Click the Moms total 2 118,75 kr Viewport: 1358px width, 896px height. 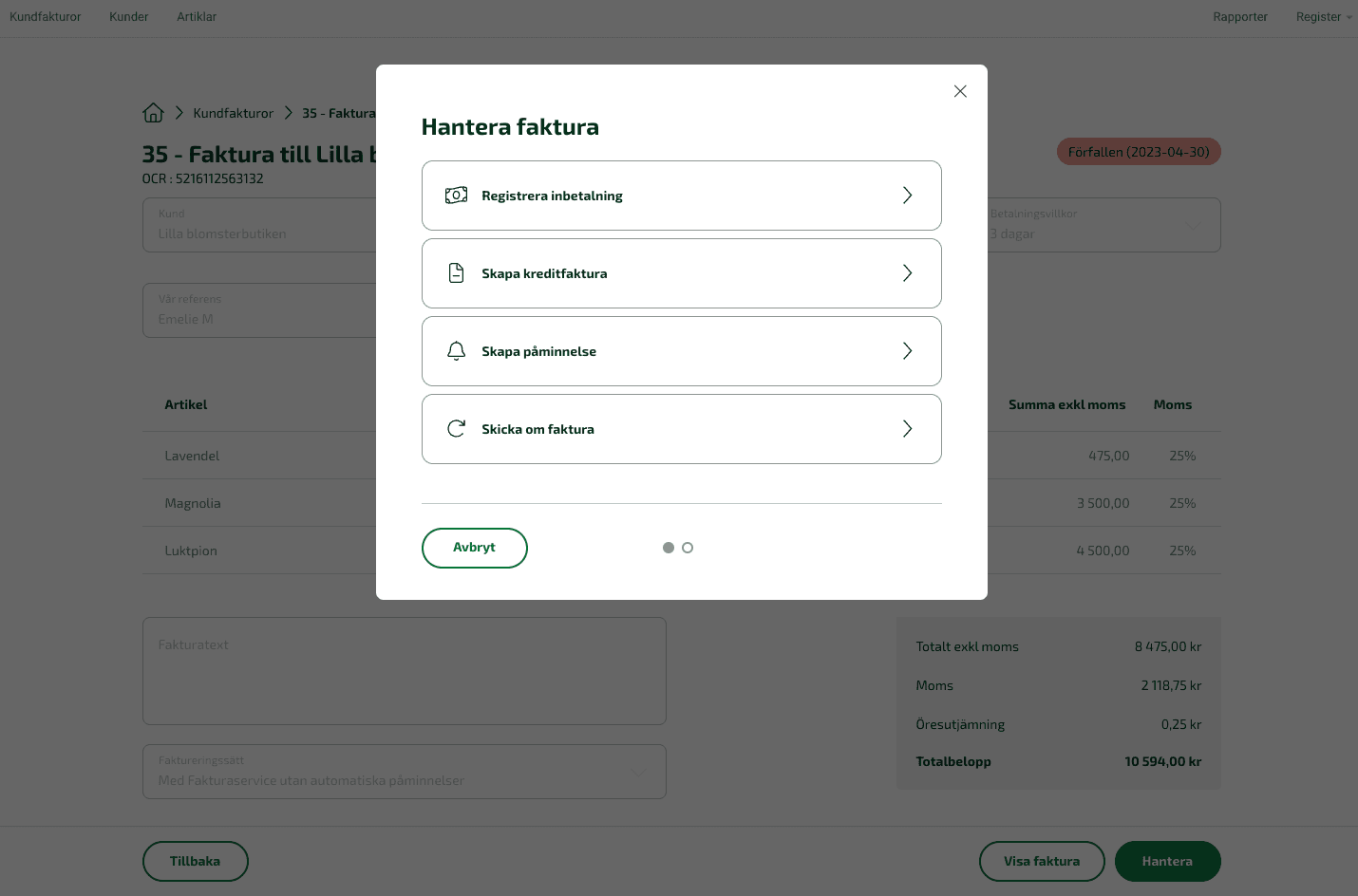click(1171, 685)
